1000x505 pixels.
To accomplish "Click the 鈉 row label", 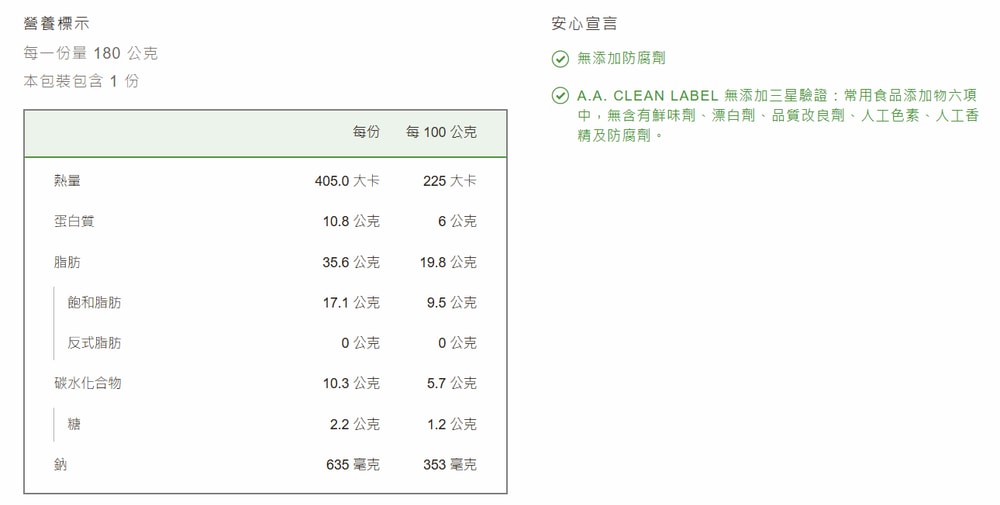I will point(61,464).
